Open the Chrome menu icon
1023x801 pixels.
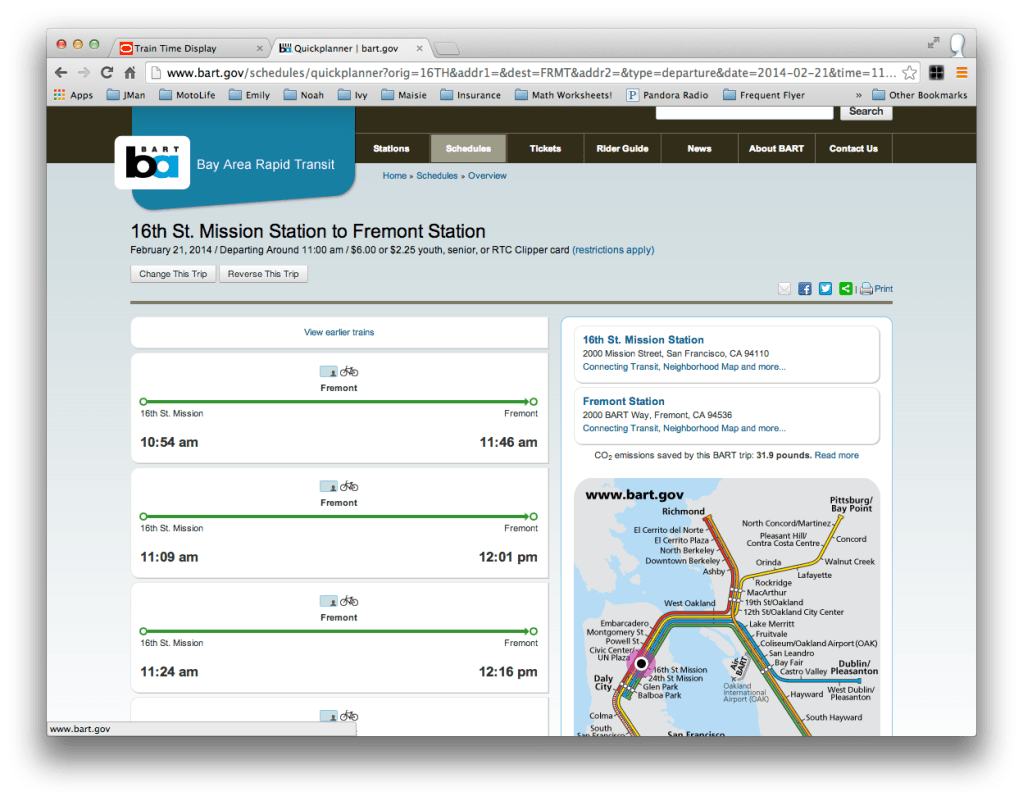point(961,72)
